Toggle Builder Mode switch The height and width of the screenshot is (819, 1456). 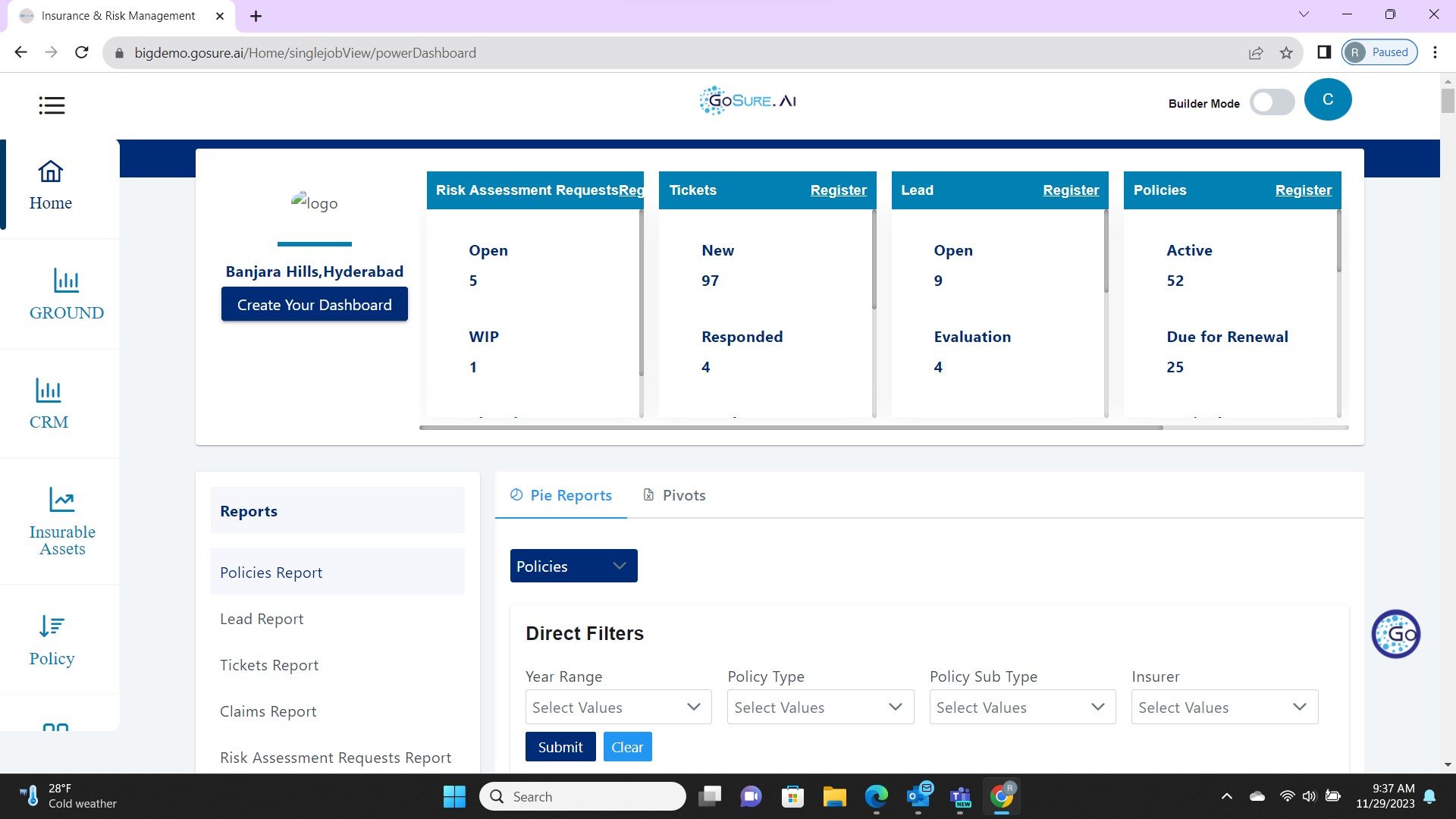(1271, 102)
